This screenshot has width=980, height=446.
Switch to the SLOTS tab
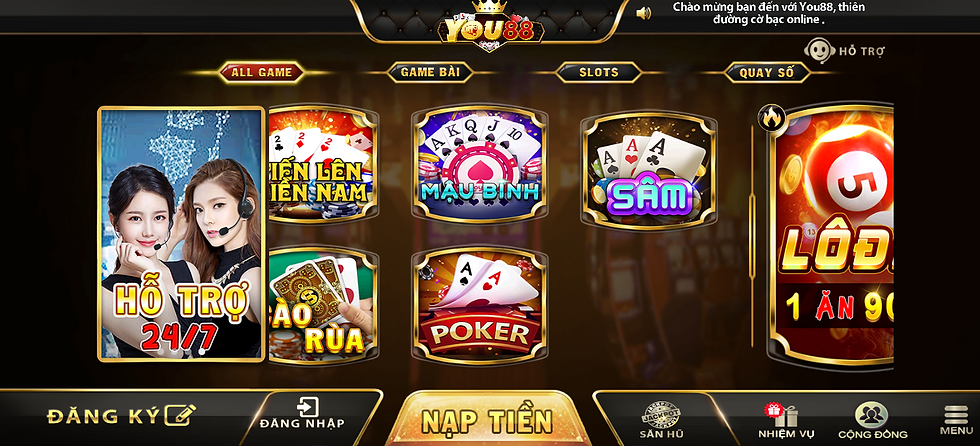coord(599,72)
